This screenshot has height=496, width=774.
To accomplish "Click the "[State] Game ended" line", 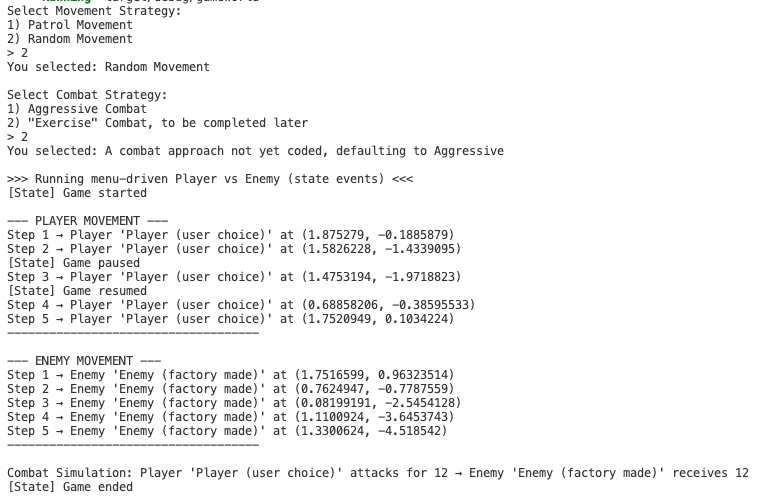I will click(x=70, y=487).
